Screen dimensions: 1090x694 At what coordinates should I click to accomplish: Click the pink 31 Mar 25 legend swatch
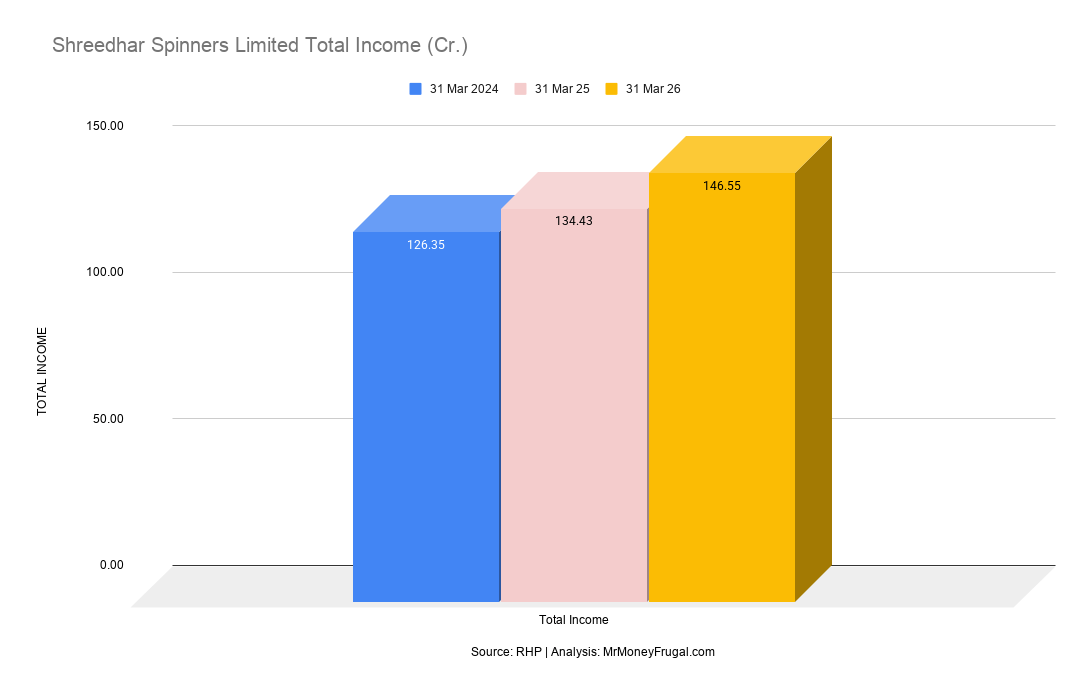[x=521, y=89]
